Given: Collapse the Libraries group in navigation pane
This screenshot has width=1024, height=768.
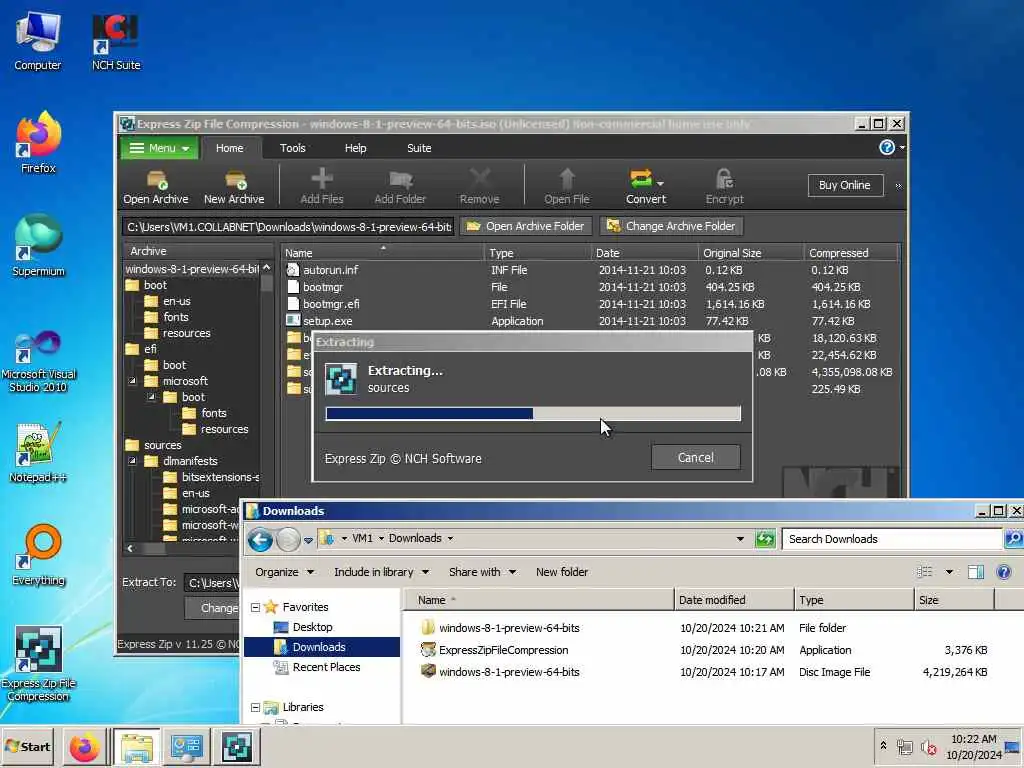Looking at the screenshot, I should tap(255, 707).
